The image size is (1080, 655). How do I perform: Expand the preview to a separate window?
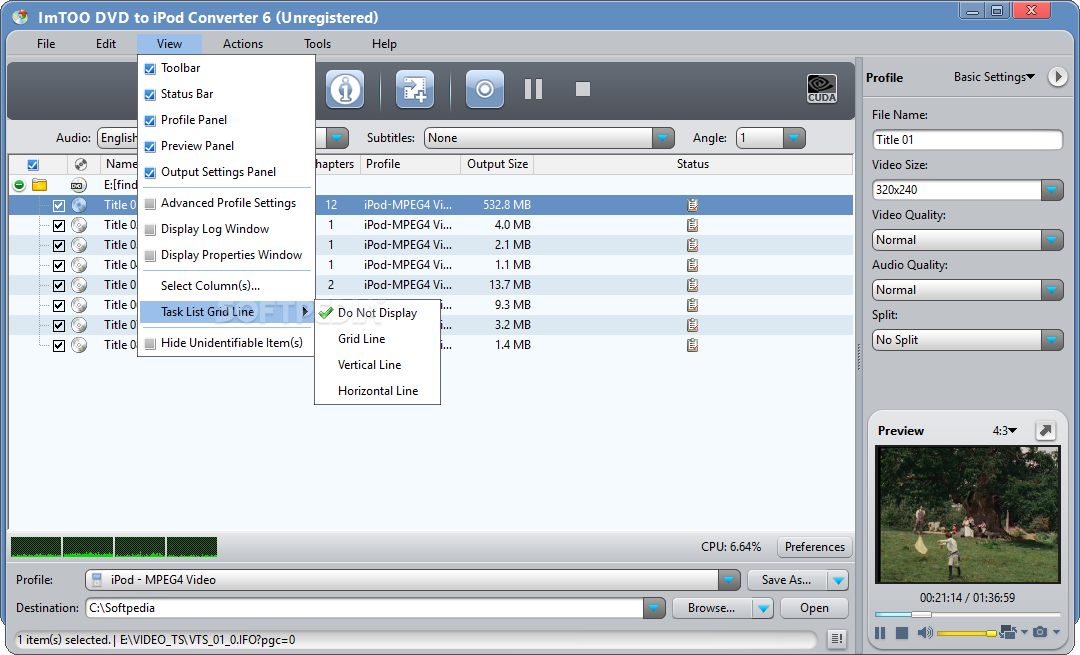[x=1045, y=430]
